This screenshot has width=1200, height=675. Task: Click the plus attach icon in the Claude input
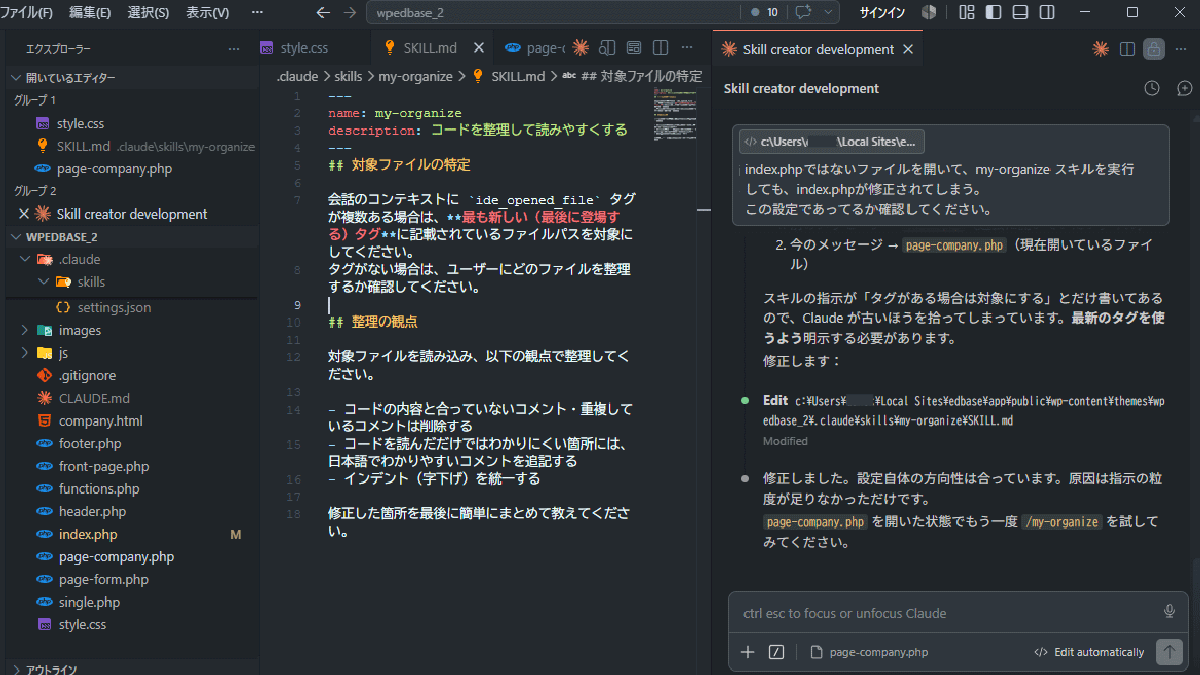[x=747, y=652]
